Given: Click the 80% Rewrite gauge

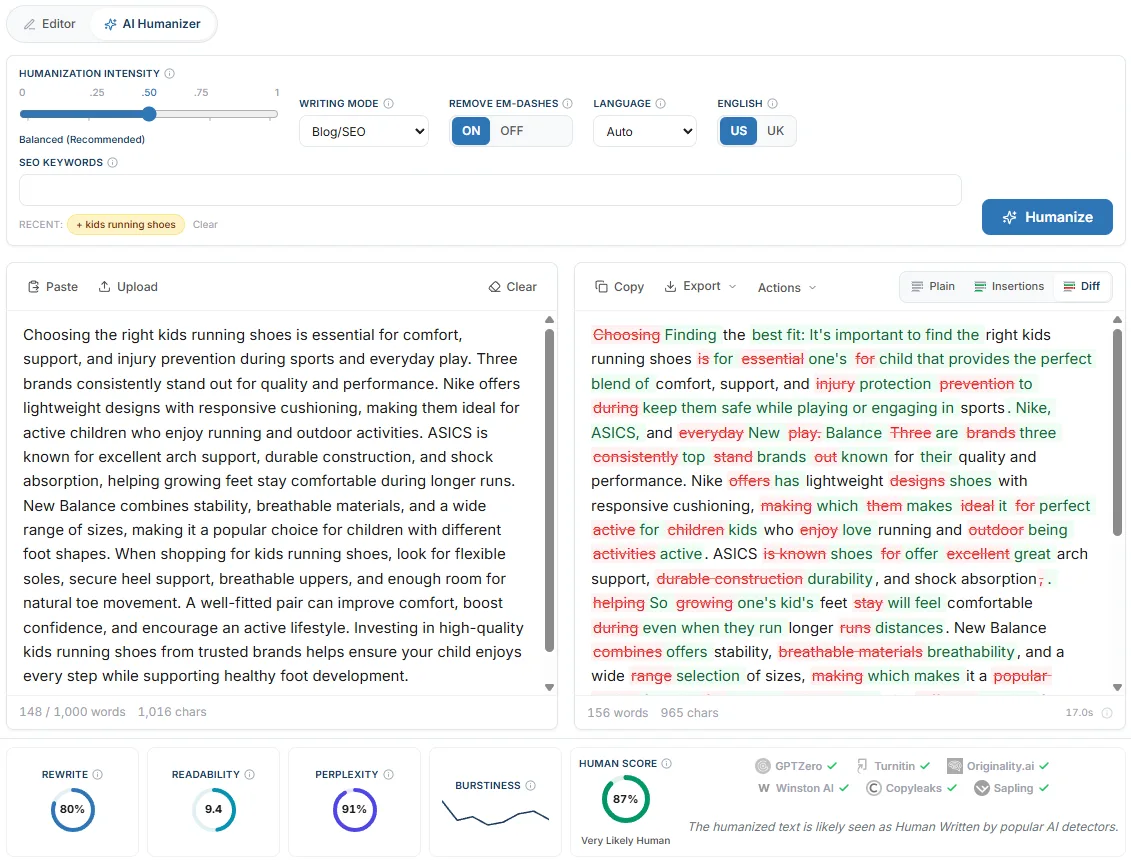Looking at the screenshot, I should click(x=72, y=809).
